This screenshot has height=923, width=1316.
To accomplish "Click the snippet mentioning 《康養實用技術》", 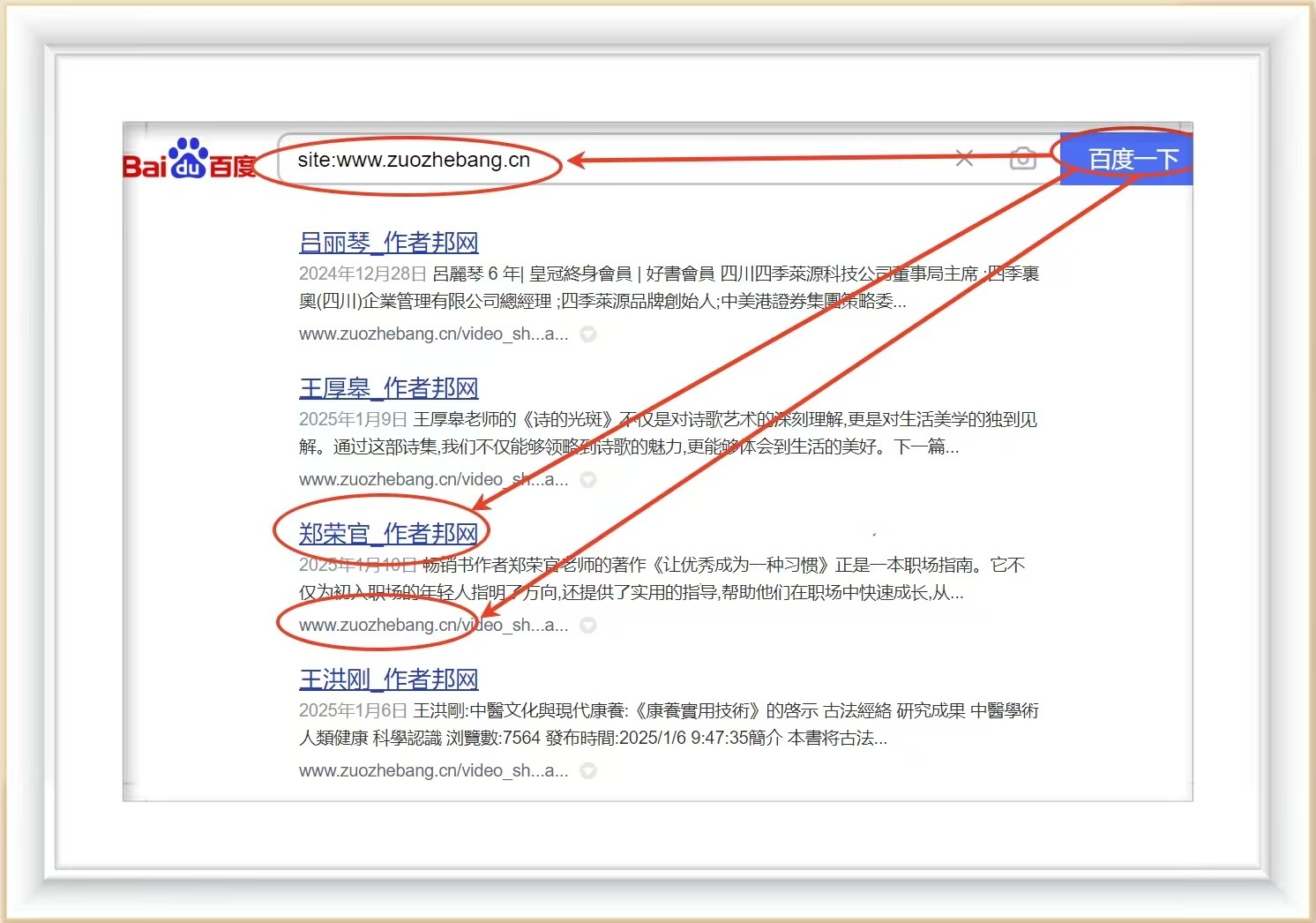I will [667, 724].
